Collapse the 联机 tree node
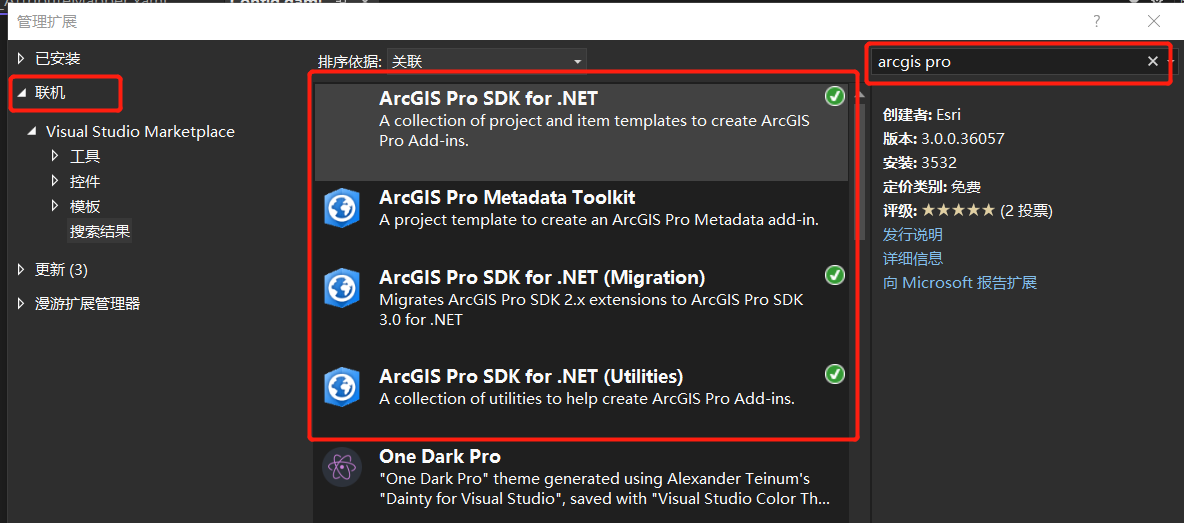The height and width of the screenshot is (523, 1184). point(21,93)
